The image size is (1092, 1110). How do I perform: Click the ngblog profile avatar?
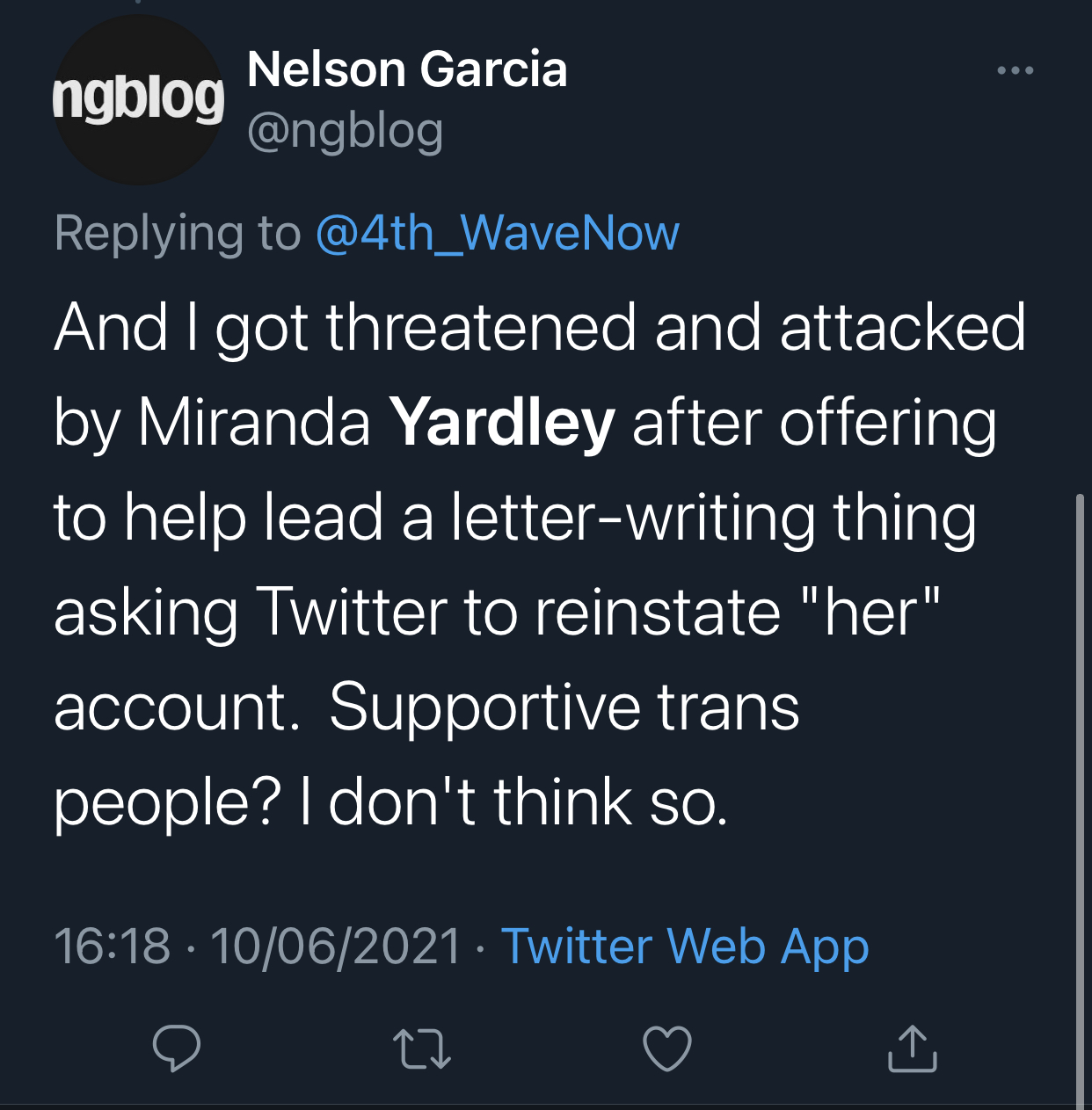click(x=138, y=99)
